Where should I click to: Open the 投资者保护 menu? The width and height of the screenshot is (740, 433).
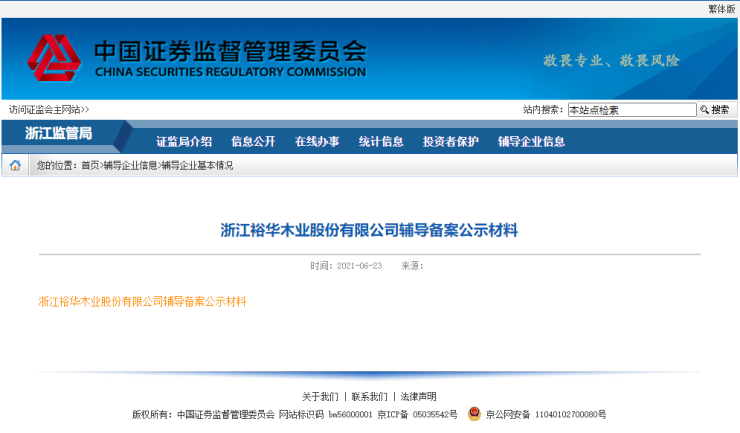pyautogui.click(x=451, y=142)
